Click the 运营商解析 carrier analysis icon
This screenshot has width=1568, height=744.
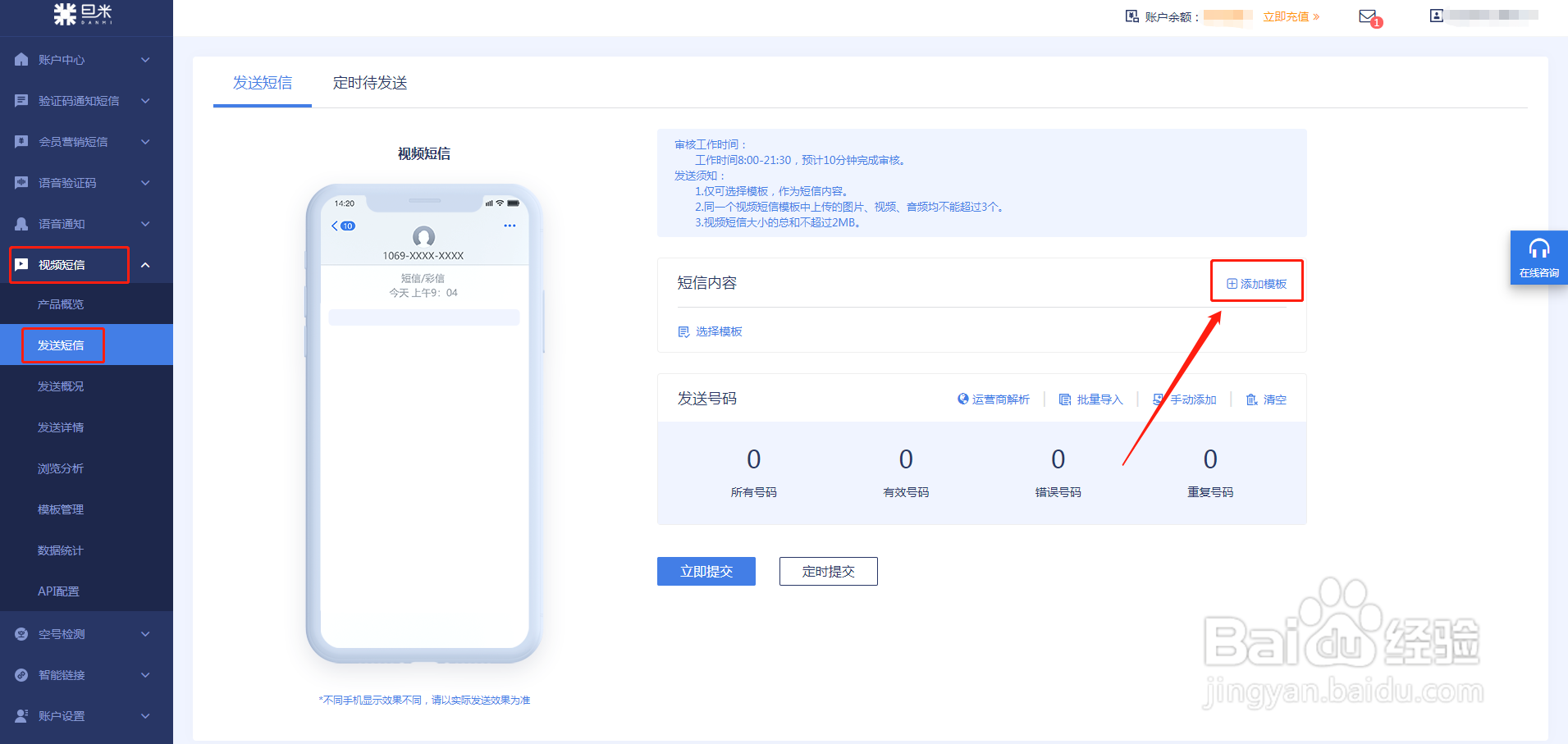962,399
